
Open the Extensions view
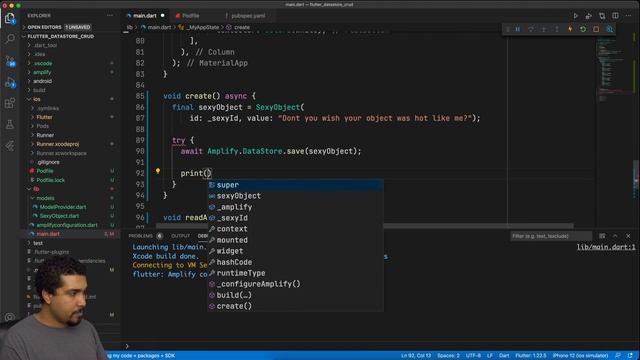[10, 103]
